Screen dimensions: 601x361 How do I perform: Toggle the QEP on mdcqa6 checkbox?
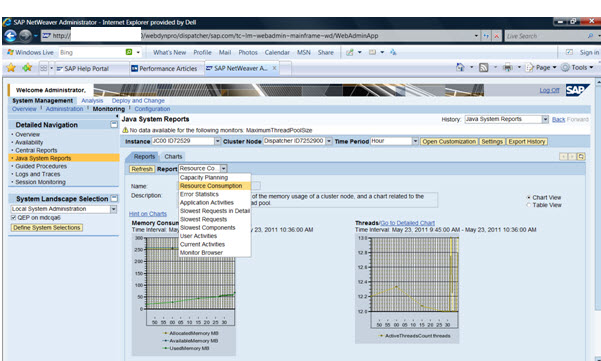coord(13,218)
